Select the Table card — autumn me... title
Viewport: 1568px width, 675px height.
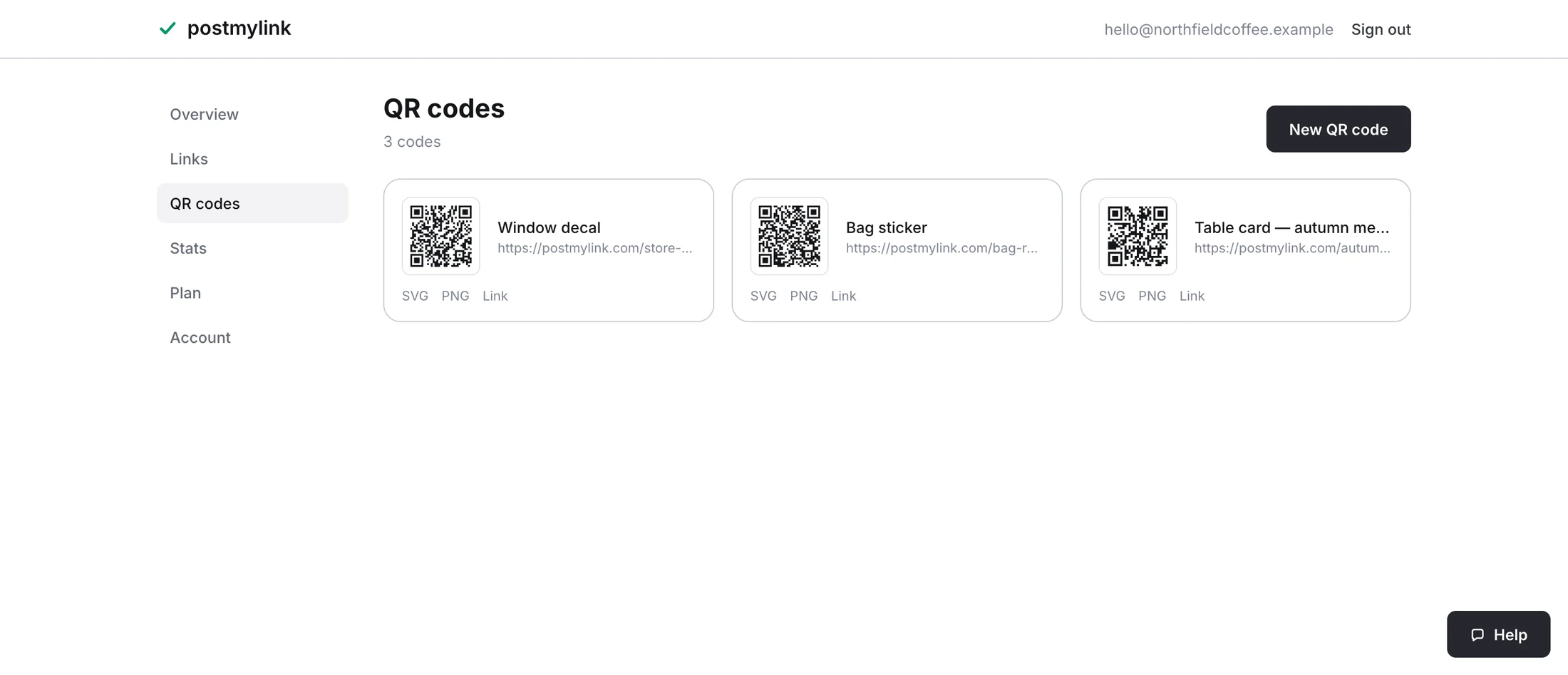[1292, 227]
